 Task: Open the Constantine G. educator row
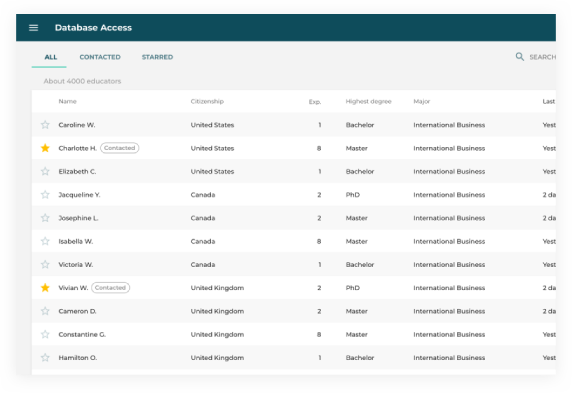pyautogui.click(x=294, y=334)
